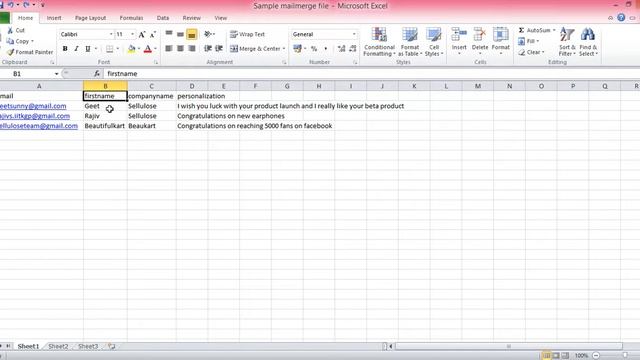Open the Fill dropdown in Editing

[x=529, y=41]
